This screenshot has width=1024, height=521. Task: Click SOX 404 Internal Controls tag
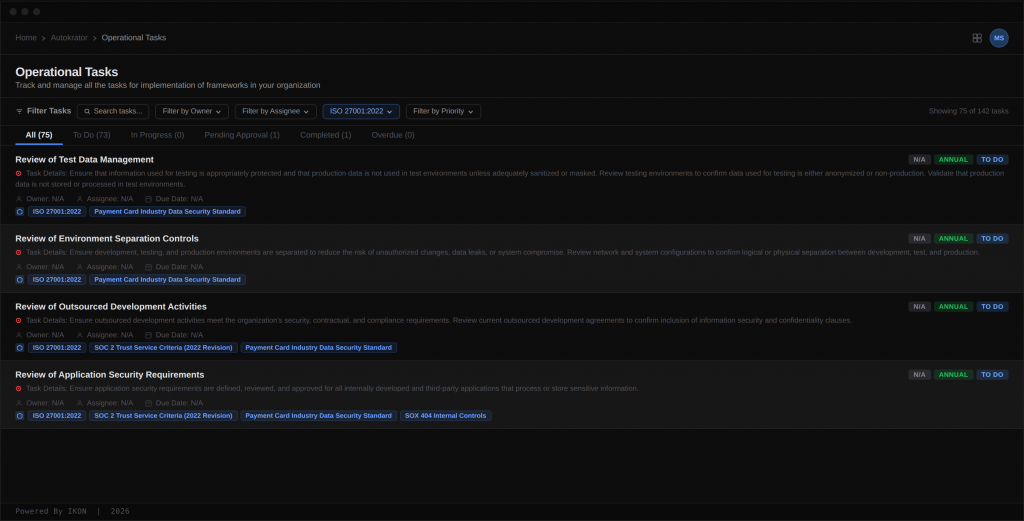click(445, 416)
